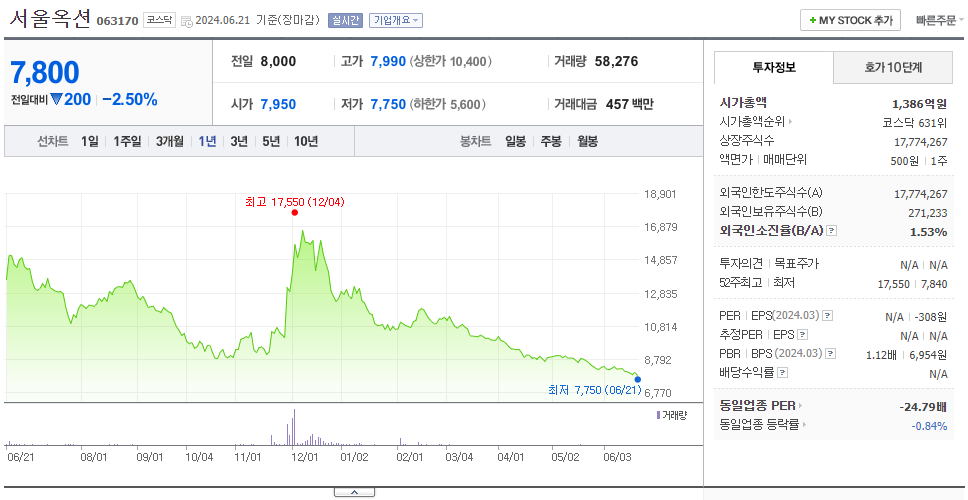Click the calendar icon before 2024.06.21
The height and width of the screenshot is (500, 968).
coord(187,21)
